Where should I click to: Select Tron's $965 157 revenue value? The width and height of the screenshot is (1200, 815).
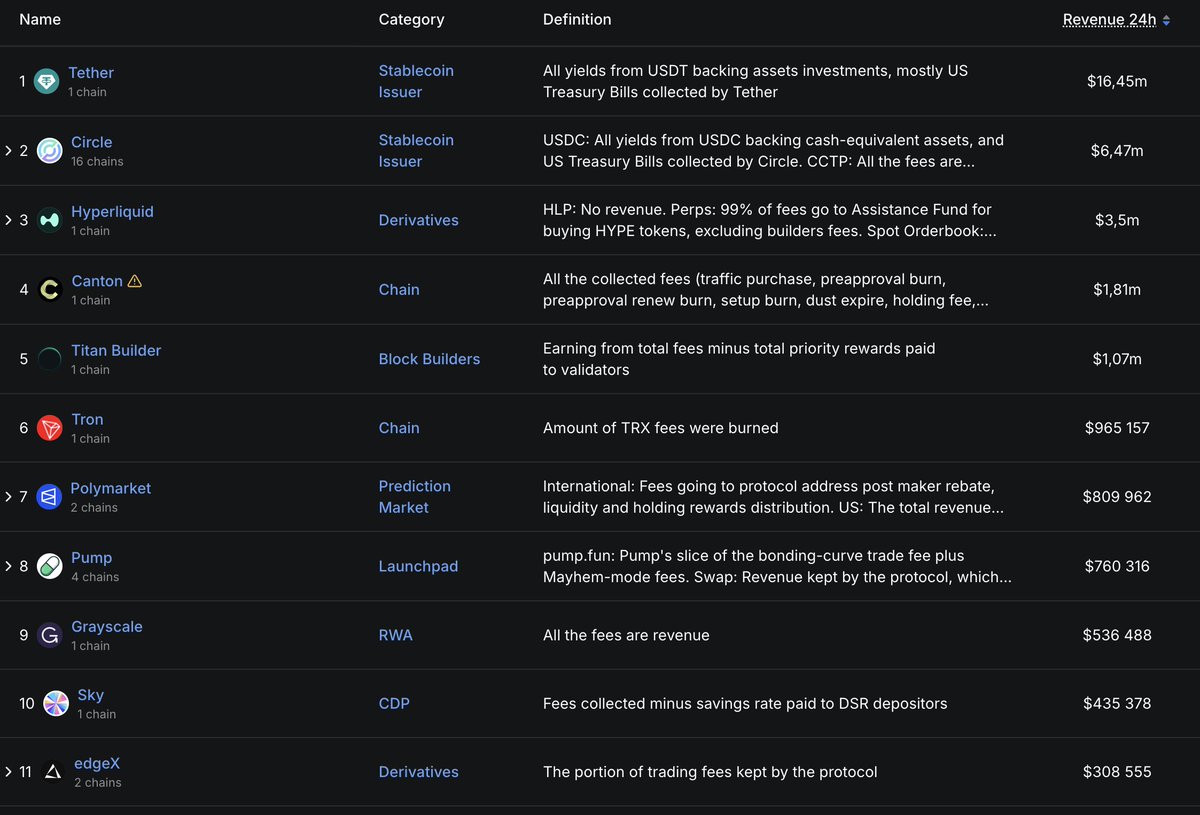pyautogui.click(x=1117, y=428)
